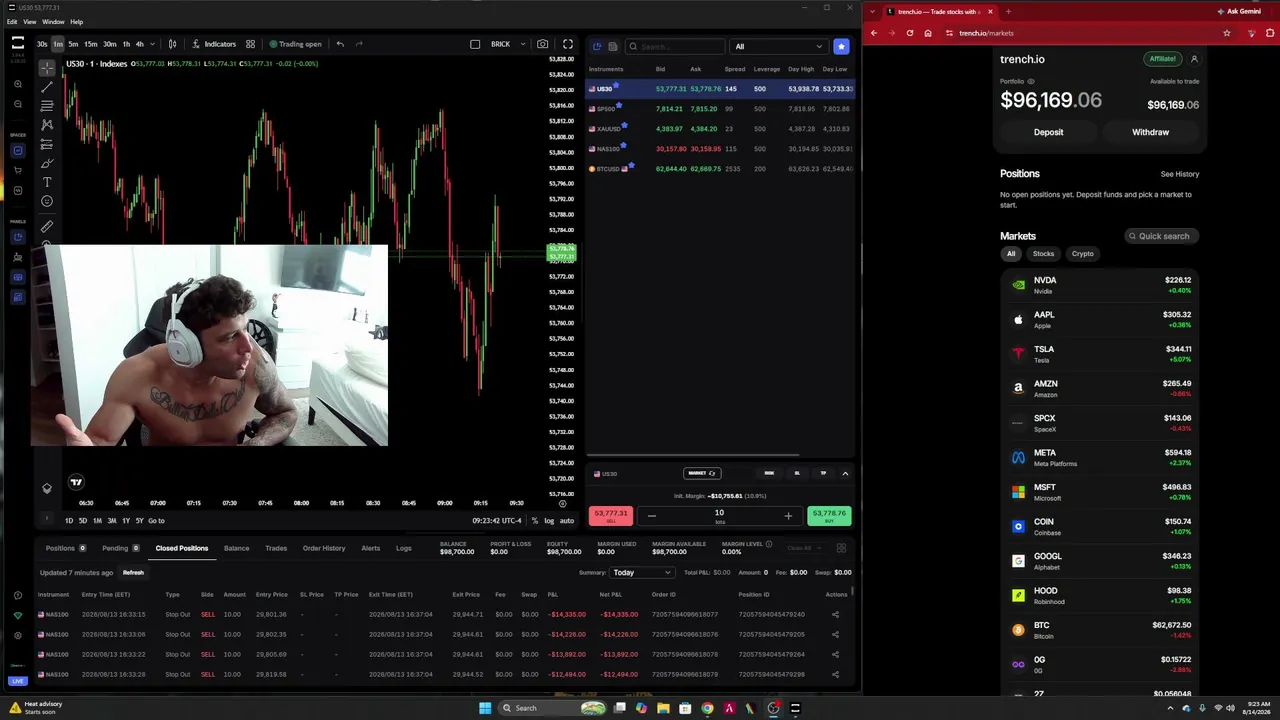Reload the trench.io browser page
1280x720 pixels.
point(909,33)
